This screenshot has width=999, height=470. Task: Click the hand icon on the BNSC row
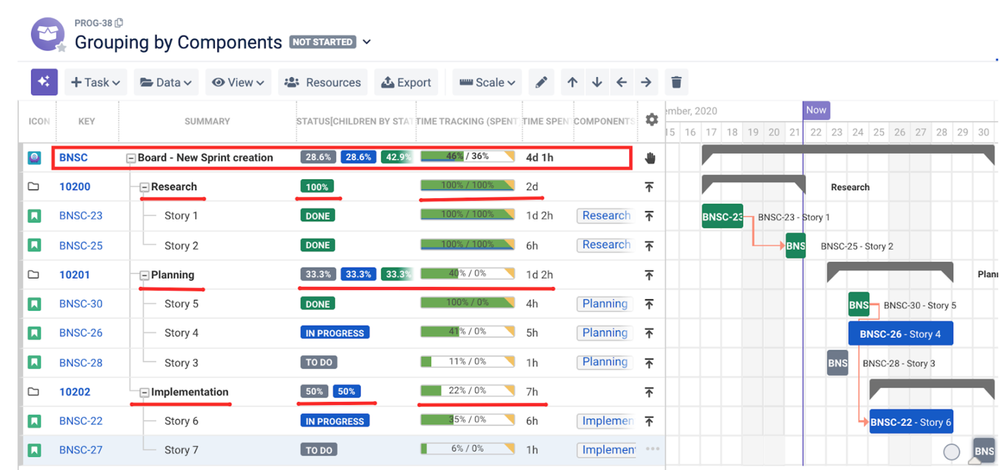coord(649,158)
